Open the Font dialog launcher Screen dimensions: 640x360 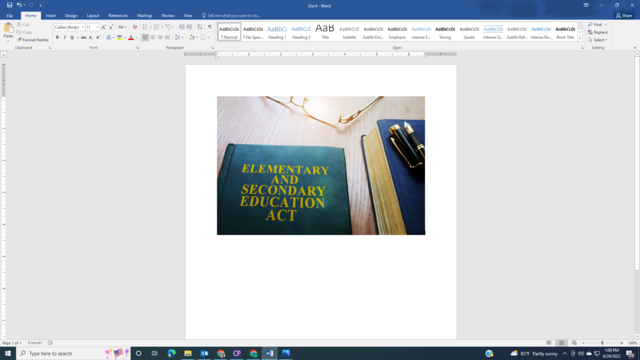tap(138, 48)
